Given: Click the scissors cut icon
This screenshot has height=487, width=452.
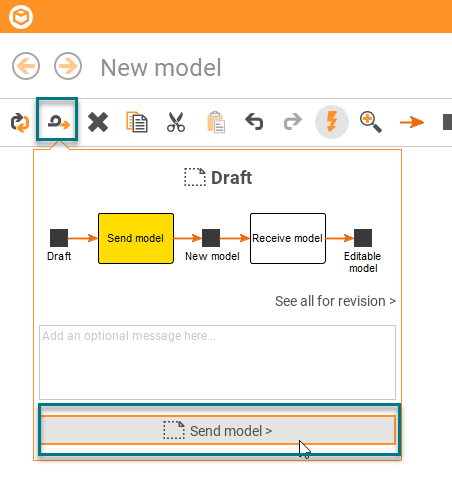Looking at the screenshot, I should coord(176,122).
